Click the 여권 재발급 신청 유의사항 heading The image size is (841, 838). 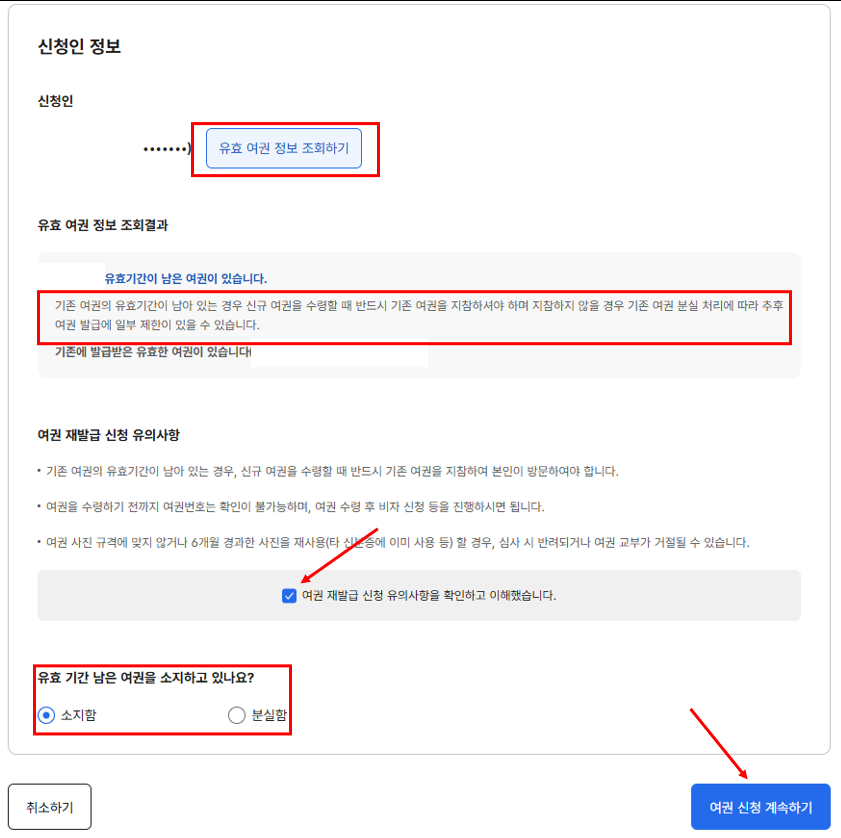point(109,435)
